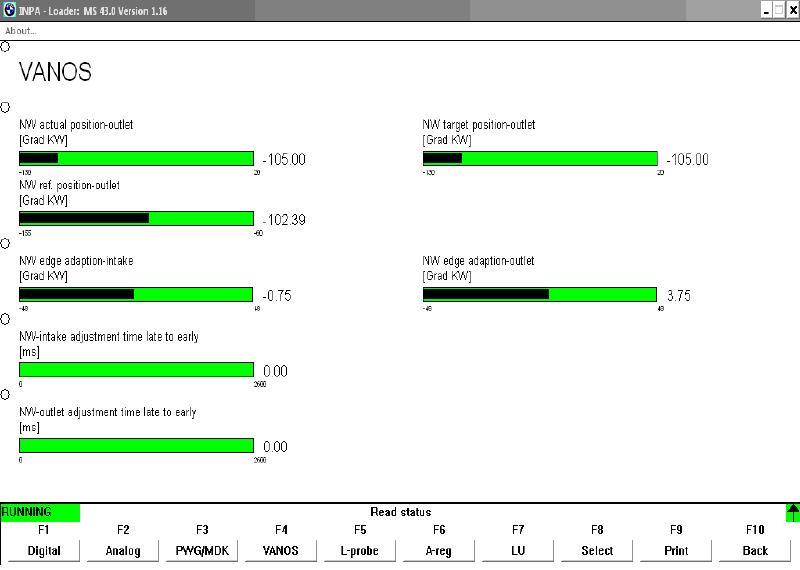Select F1 Digital function button
The image size is (800, 570).
click(44, 551)
